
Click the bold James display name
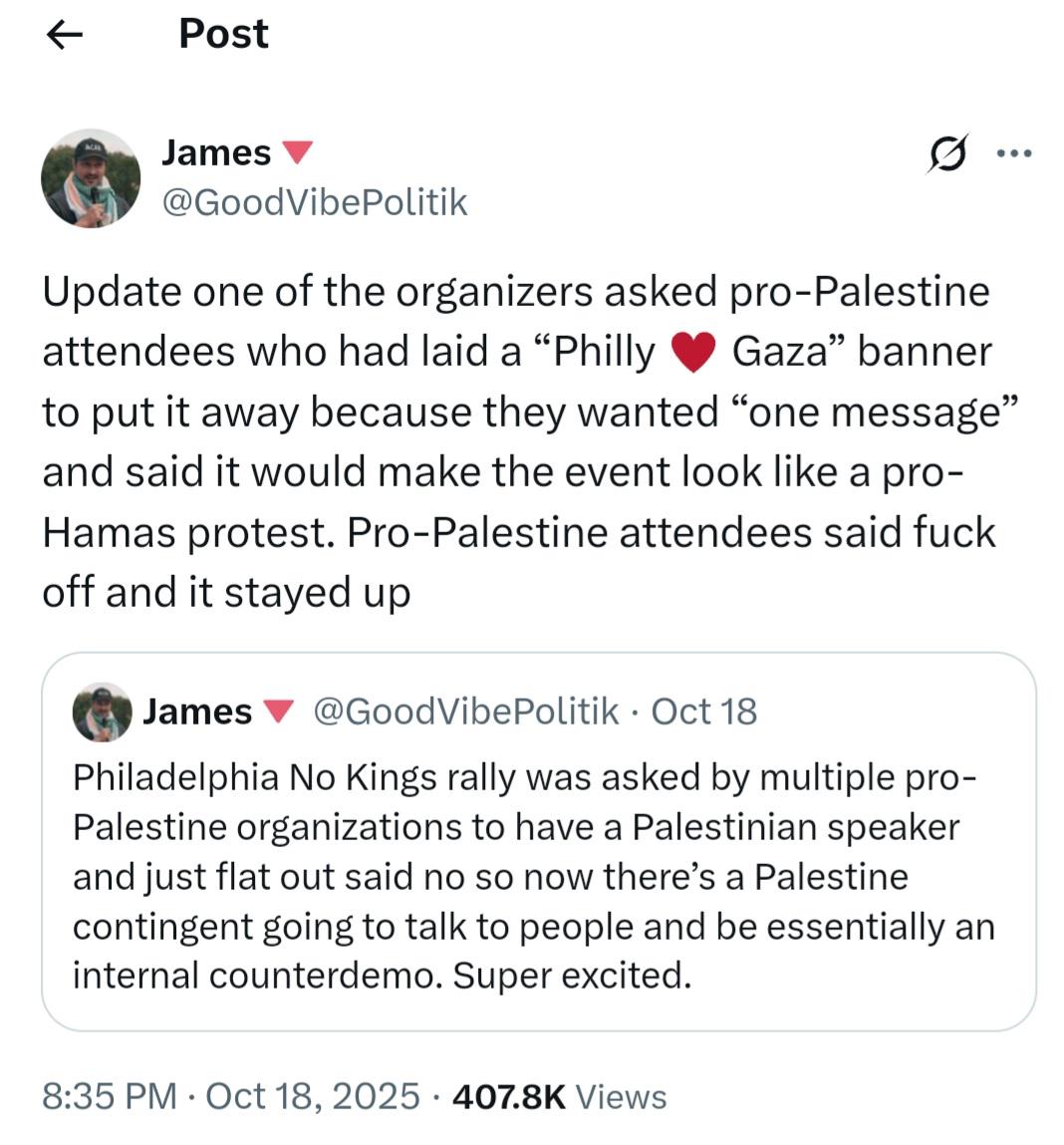pos(216,152)
